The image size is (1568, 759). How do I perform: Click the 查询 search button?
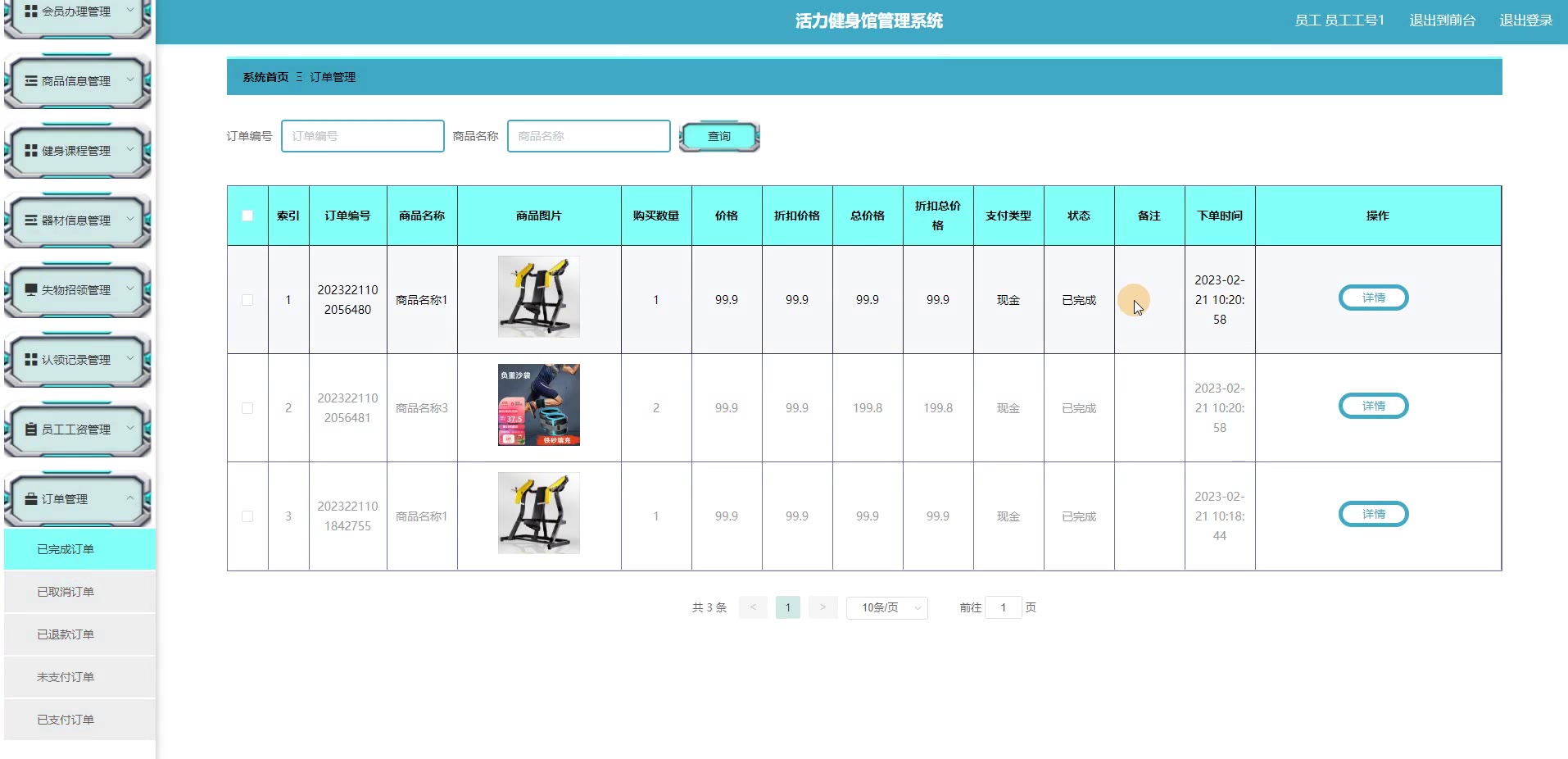pos(719,136)
